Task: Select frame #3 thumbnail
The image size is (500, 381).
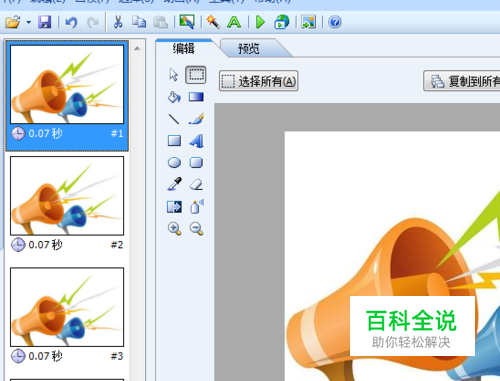Action: pos(67,307)
